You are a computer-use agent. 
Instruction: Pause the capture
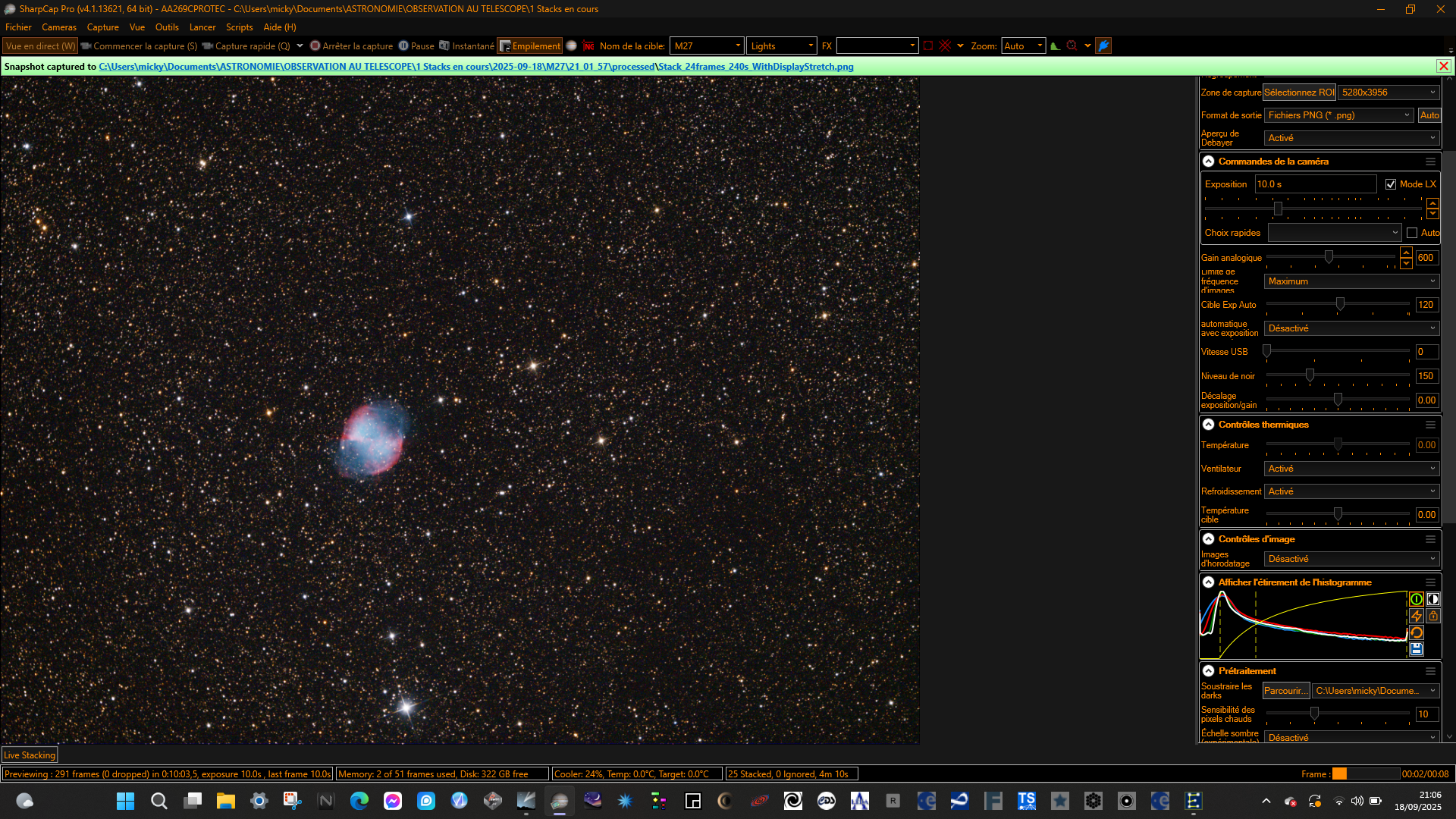pyautogui.click(x=416, y=46)
